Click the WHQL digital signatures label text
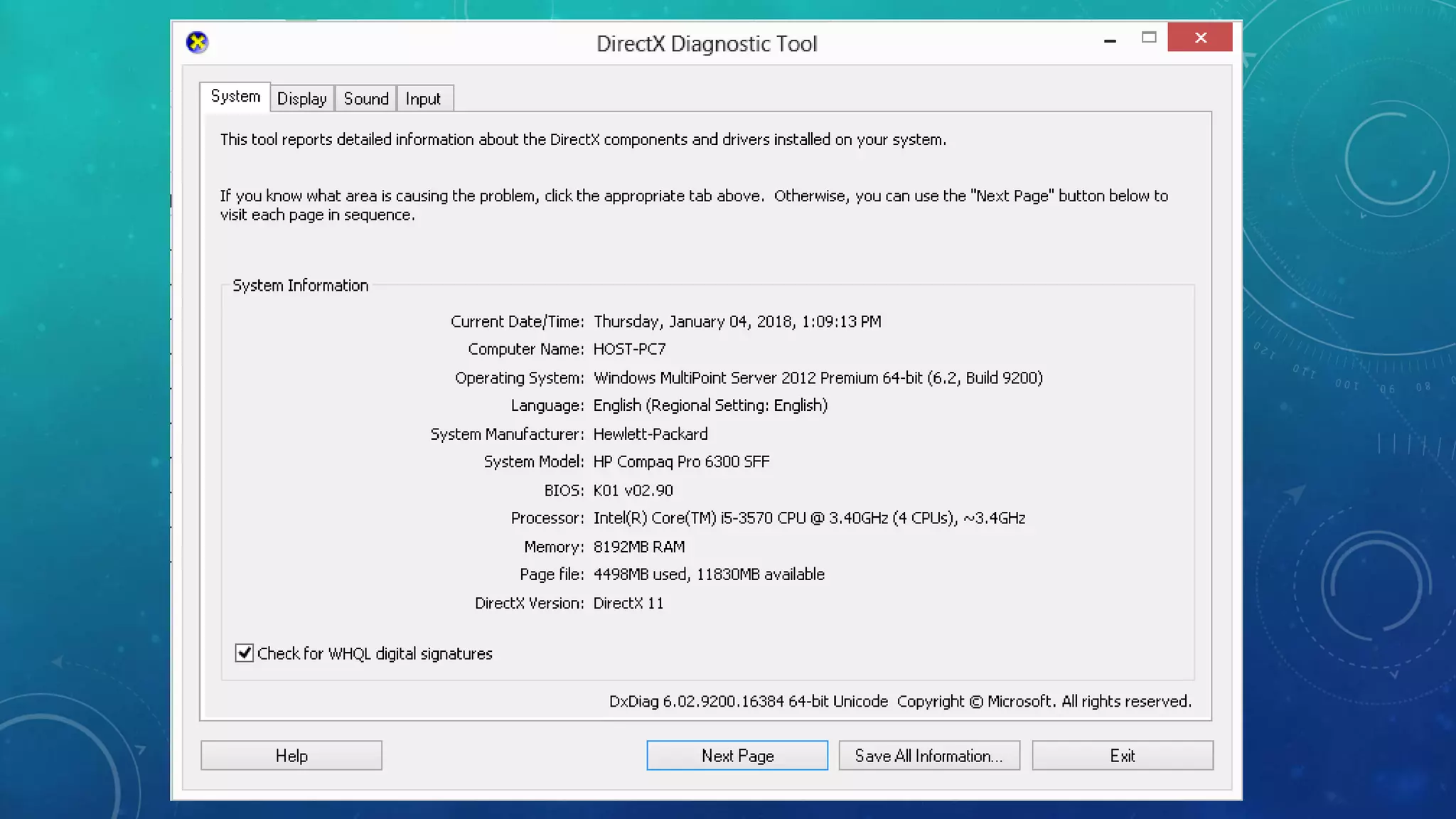 coord(375,653)
